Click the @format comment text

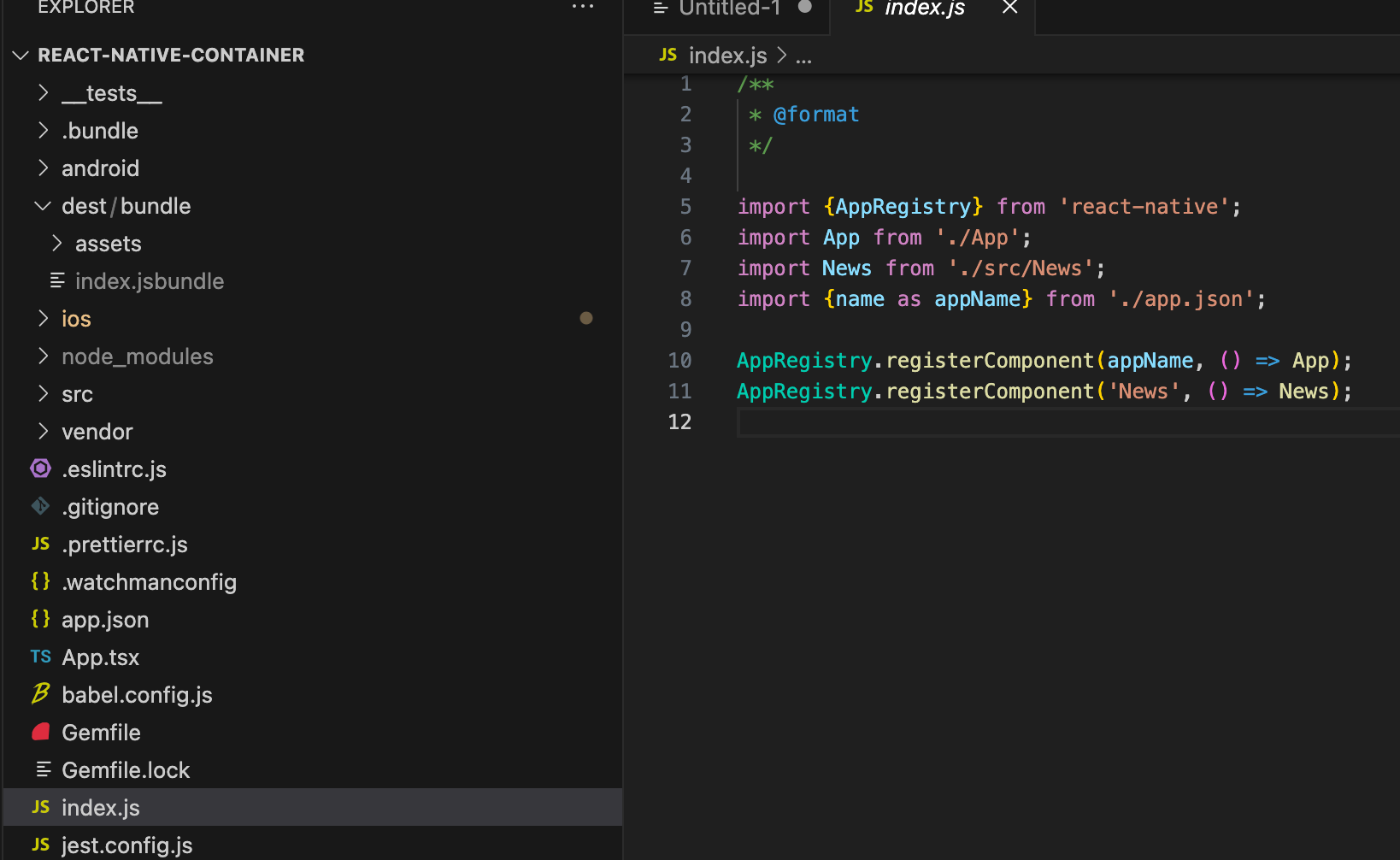click(816, 115)
